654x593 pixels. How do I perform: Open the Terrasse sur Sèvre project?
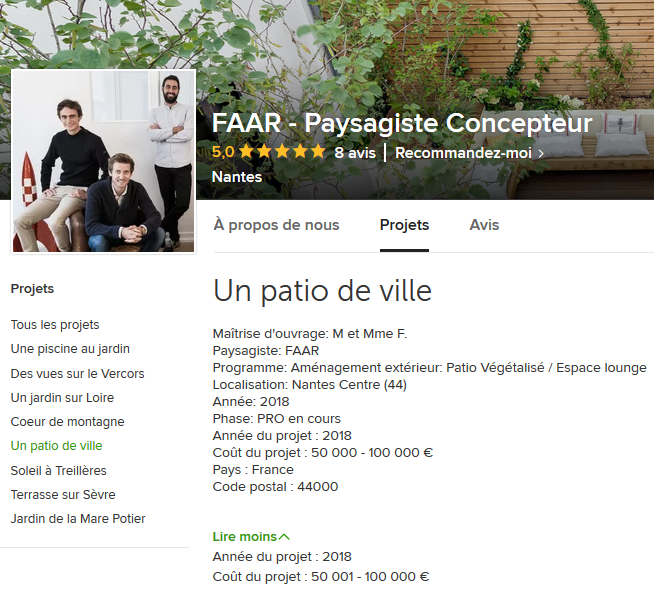[x=63, y=495]
